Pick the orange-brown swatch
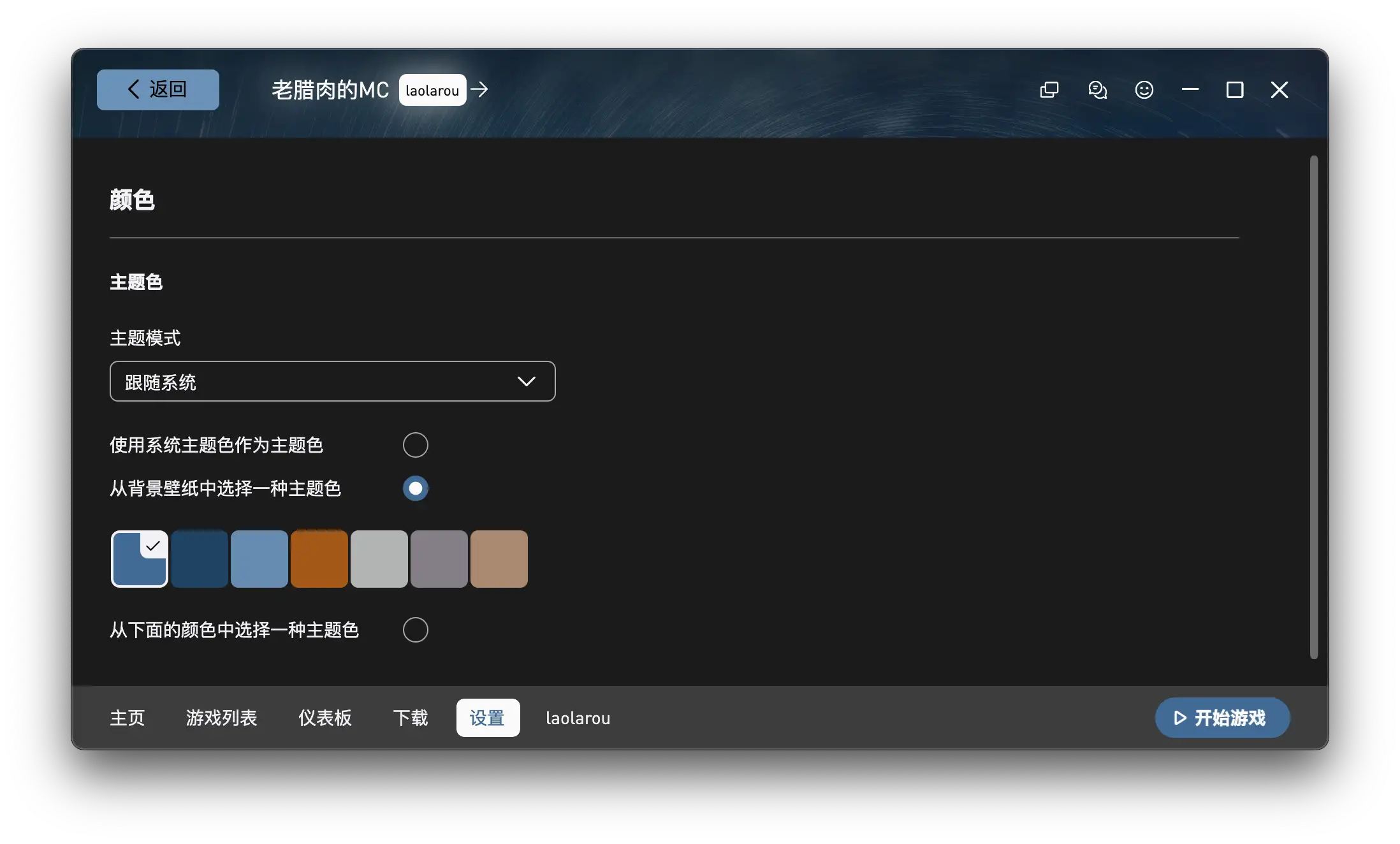Image resolution: width=1400 pixels, height=844 pixels. pyautogui.click(x=319, y=559)
